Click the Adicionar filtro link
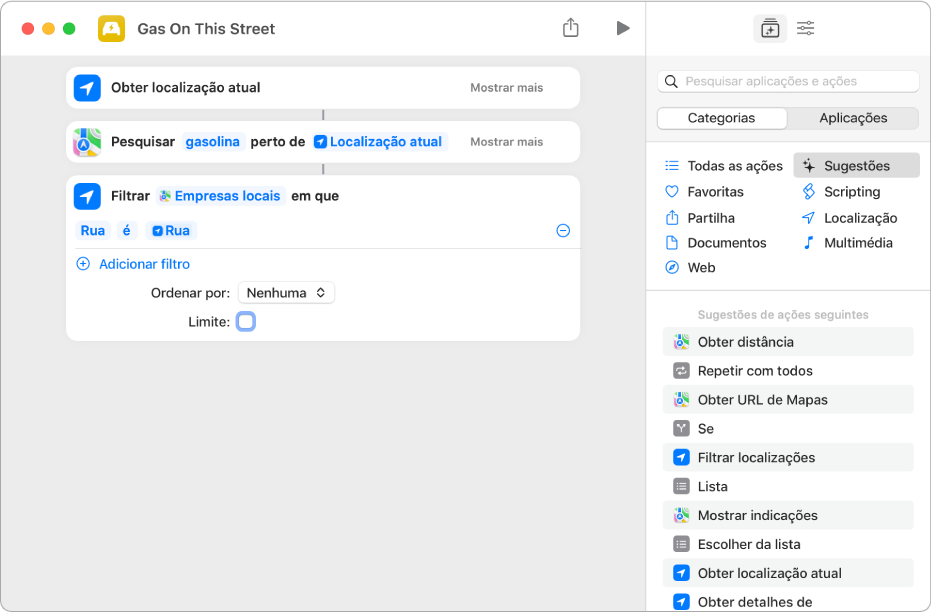This screenshot has width=931, height=612. coord(144,264)
